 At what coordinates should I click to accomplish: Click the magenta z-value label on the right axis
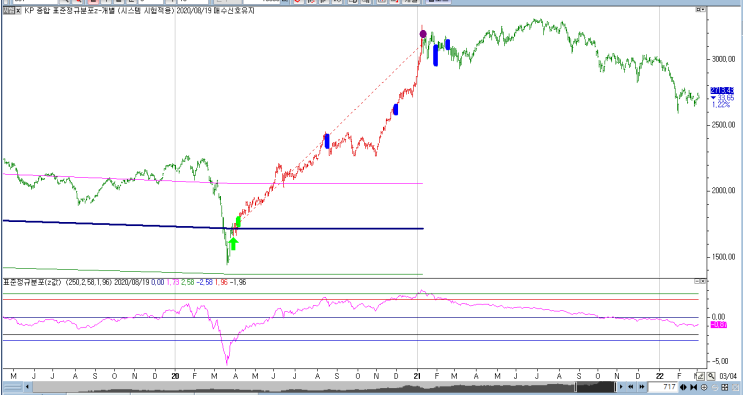click(719, 325)
